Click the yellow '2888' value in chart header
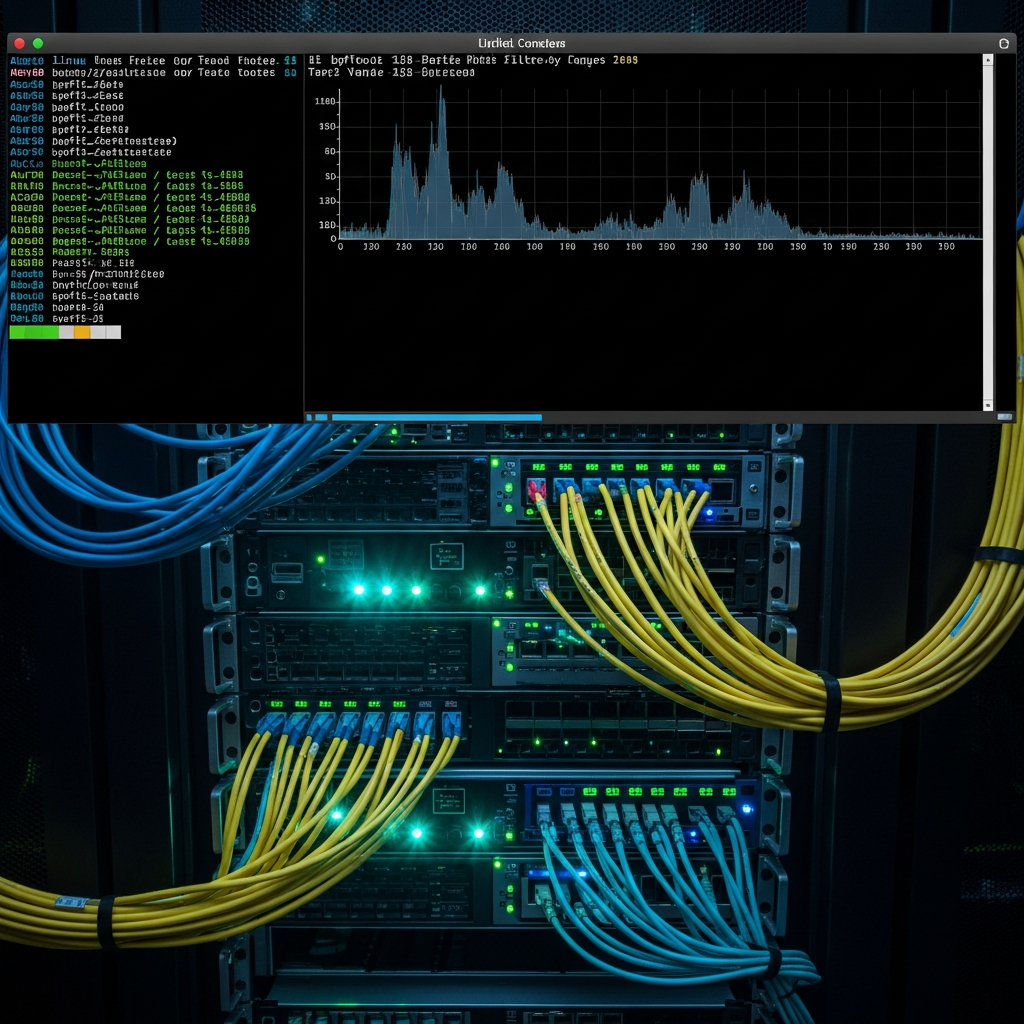Image resolution: width=1024 pixels, height=1024 pixels. tap(626, 60)
